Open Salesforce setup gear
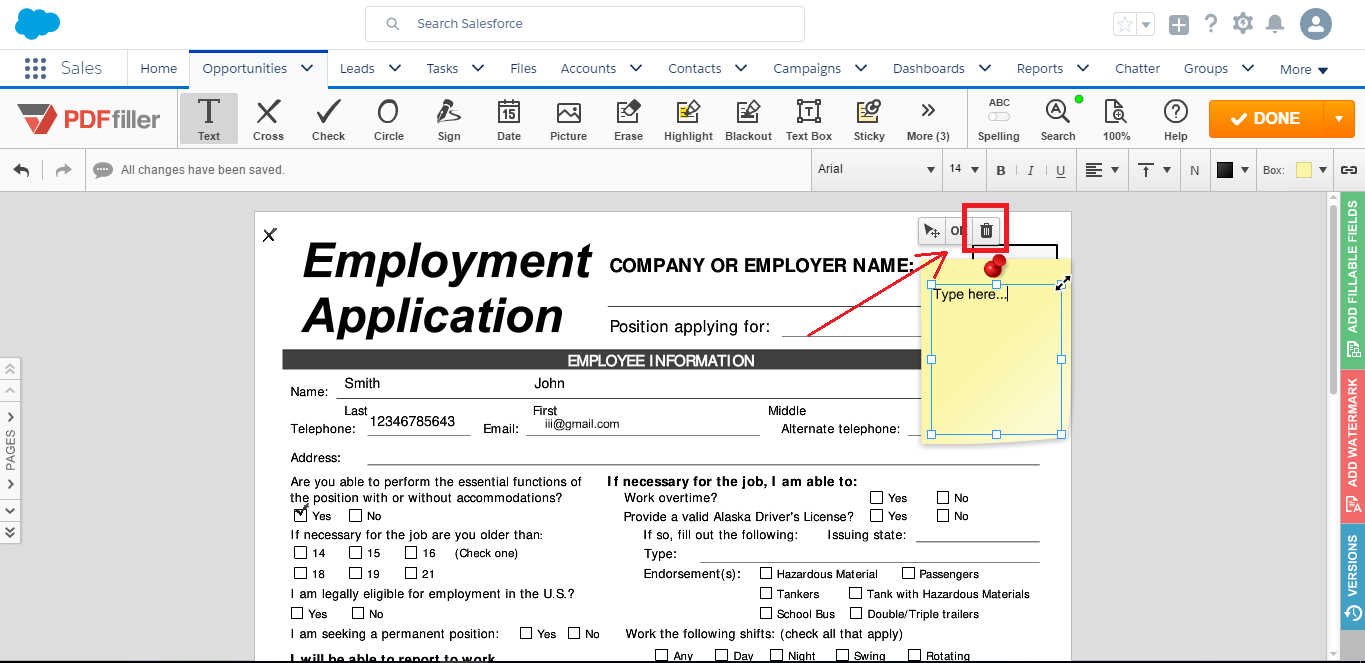 tap(1243, 23)
